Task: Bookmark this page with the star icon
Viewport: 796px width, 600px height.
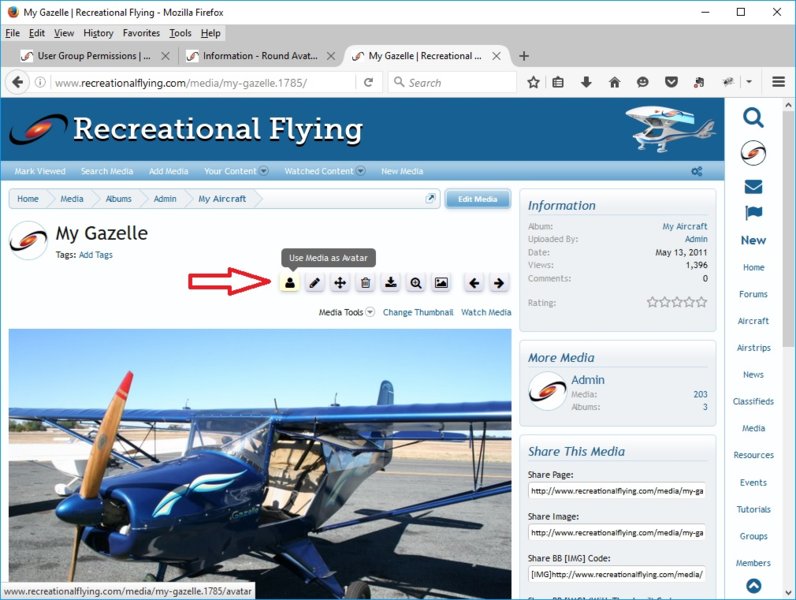Action: pyautogui.click(x=533, y=82)
